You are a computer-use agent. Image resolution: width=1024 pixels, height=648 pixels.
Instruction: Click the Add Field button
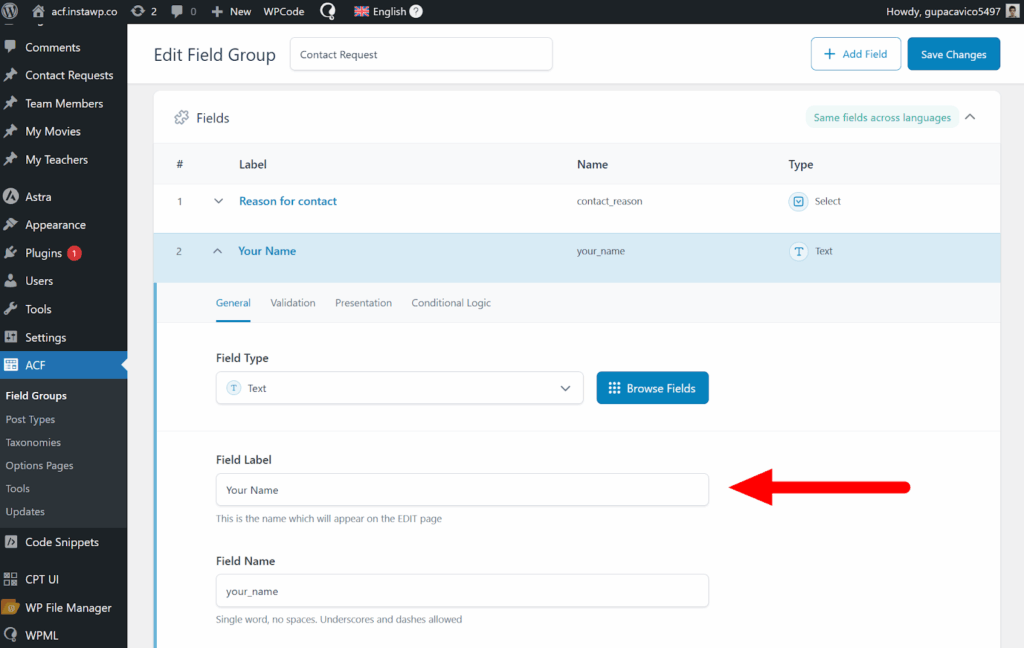(x=856, y=54)
